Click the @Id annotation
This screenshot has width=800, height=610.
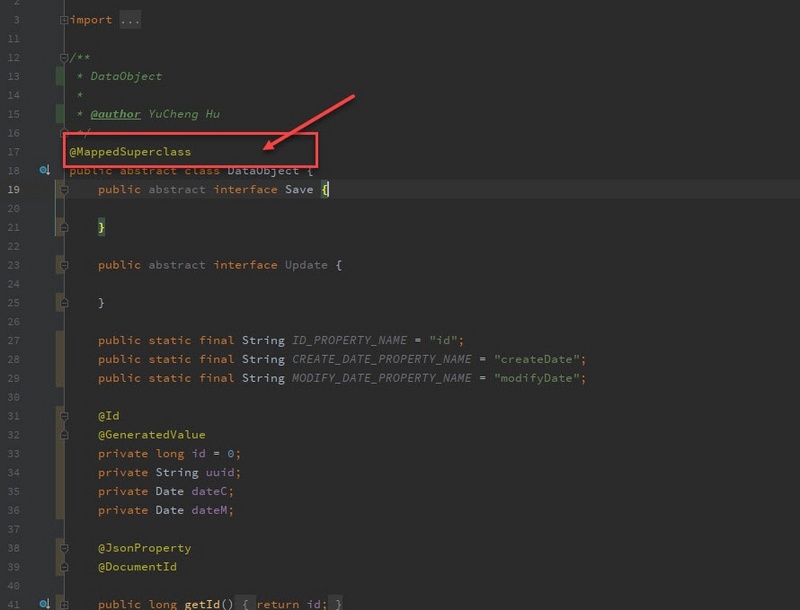point(109,416)
